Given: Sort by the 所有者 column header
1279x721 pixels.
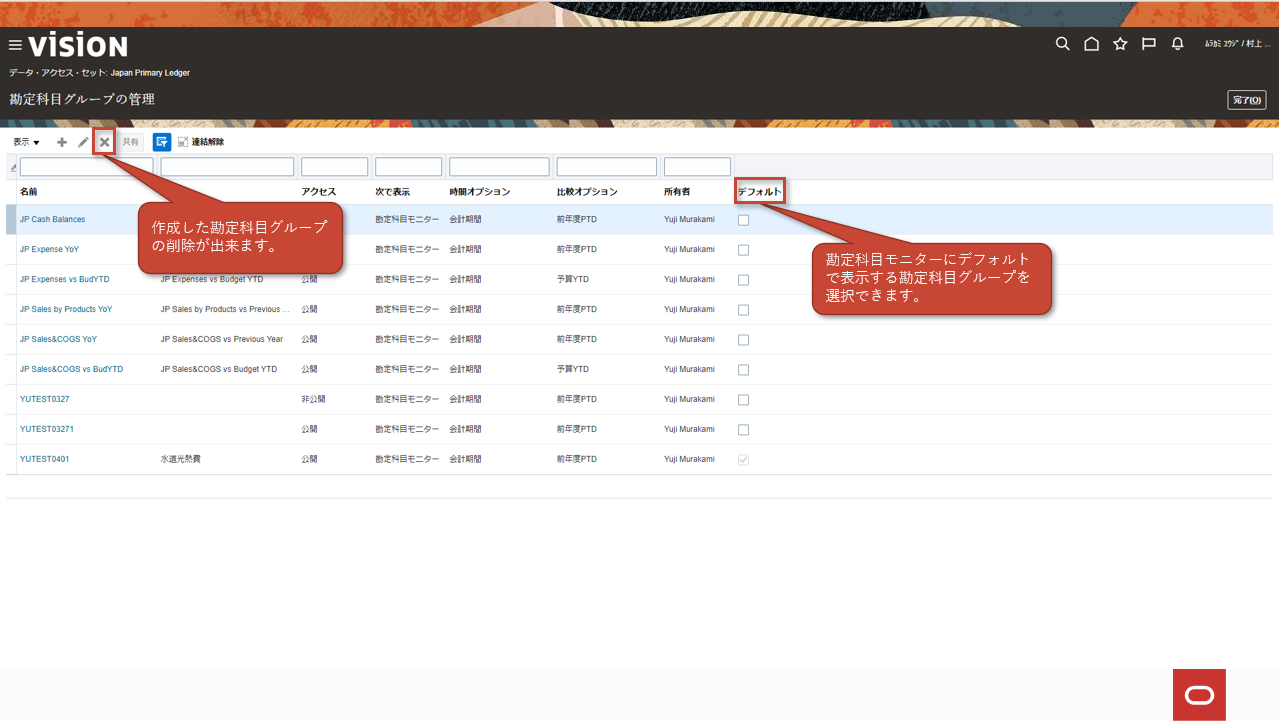Looking at the screenshot, I should point(677,191).
